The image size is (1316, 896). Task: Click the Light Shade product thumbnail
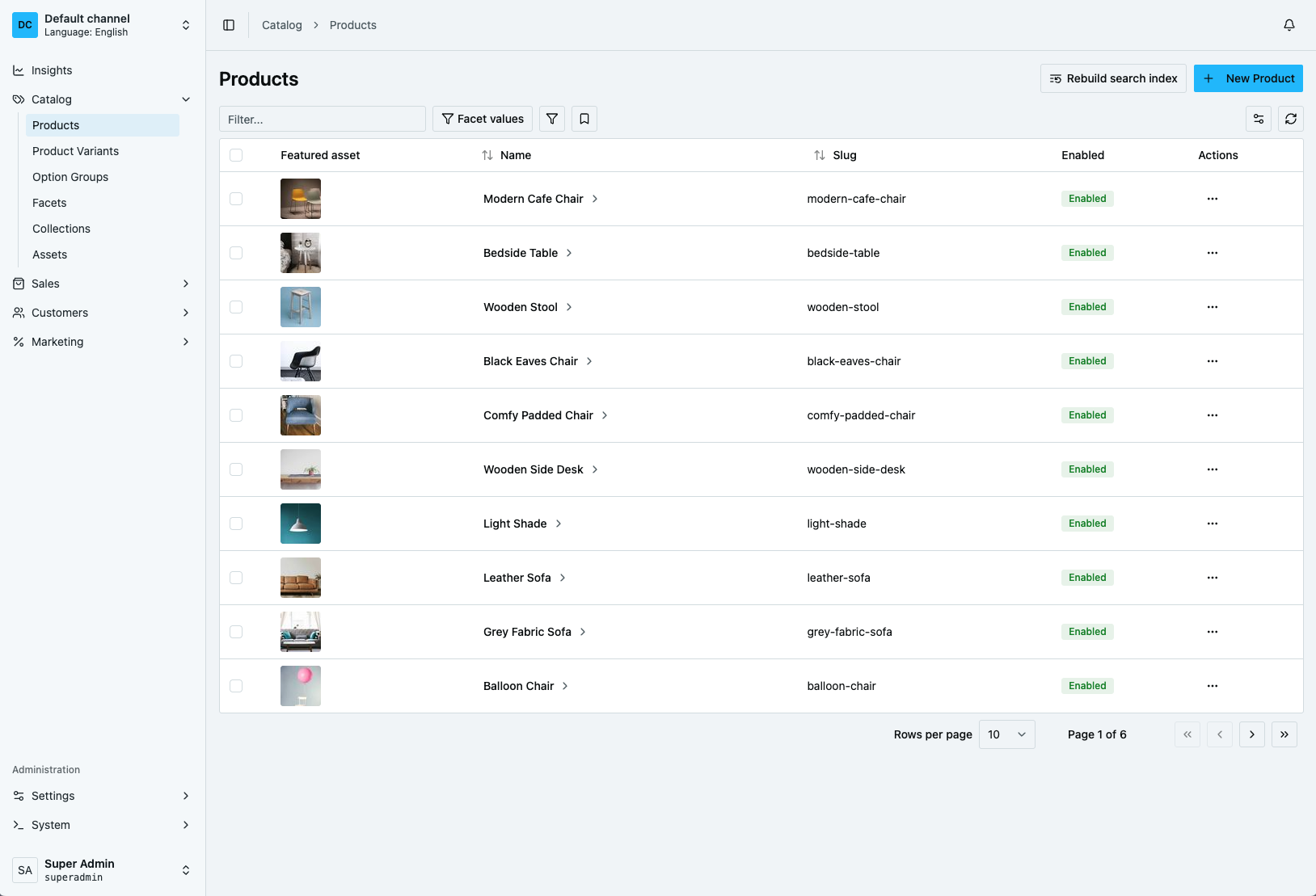[x=301, y=524]
